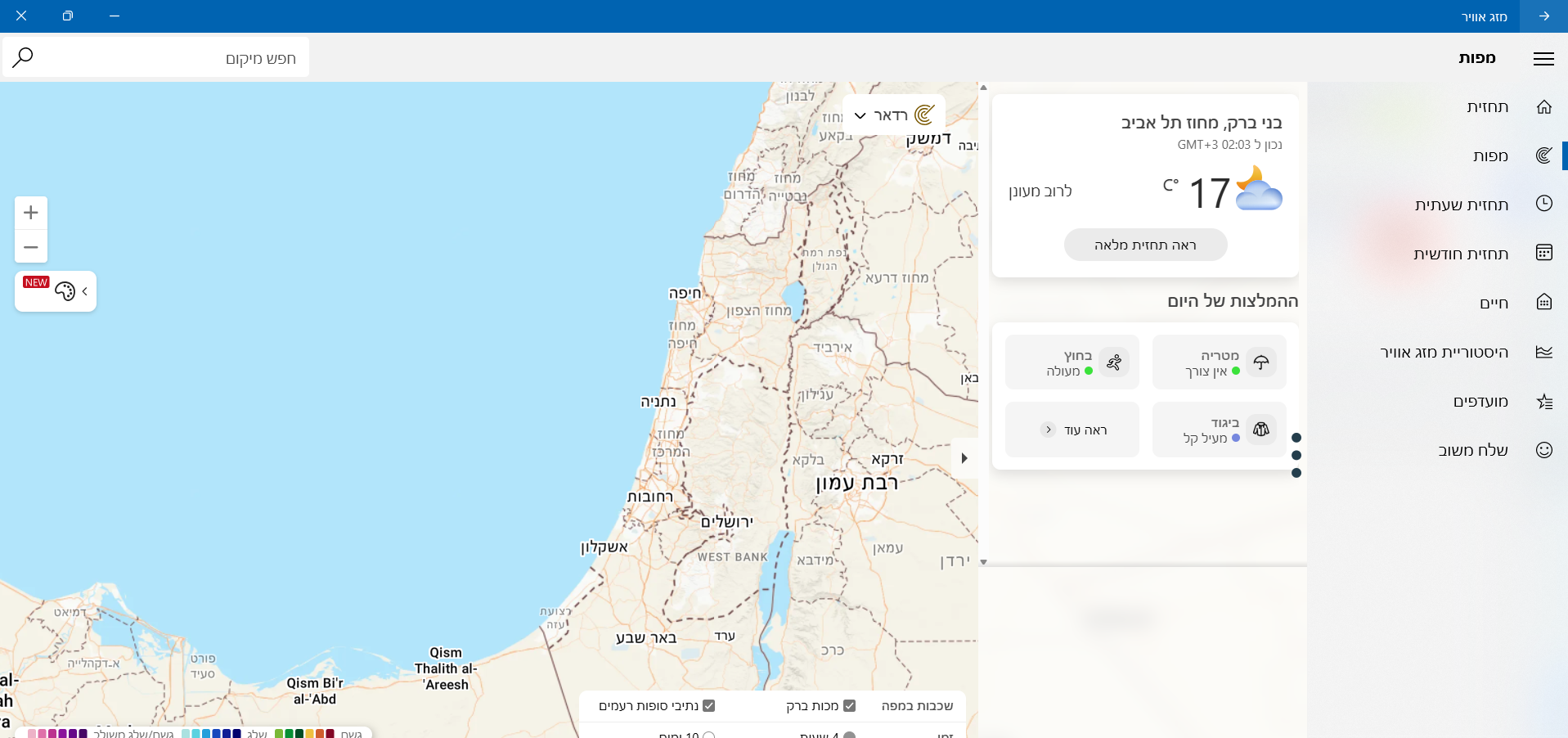
Task: Click ראה תחזית מלאה button
Action: pyautogui.click(x=1145, y=245)
